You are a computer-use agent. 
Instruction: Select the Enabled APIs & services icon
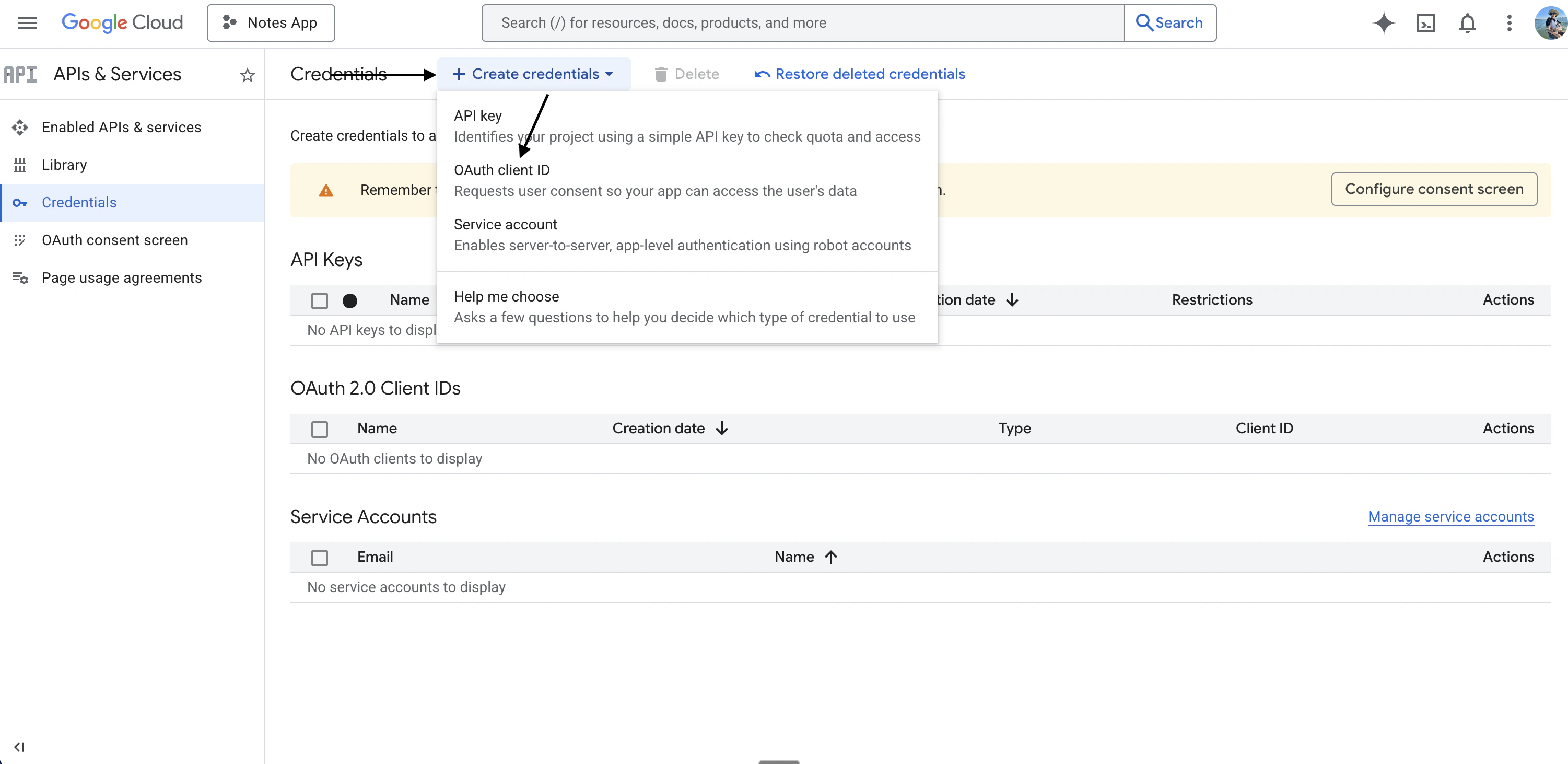20,127
